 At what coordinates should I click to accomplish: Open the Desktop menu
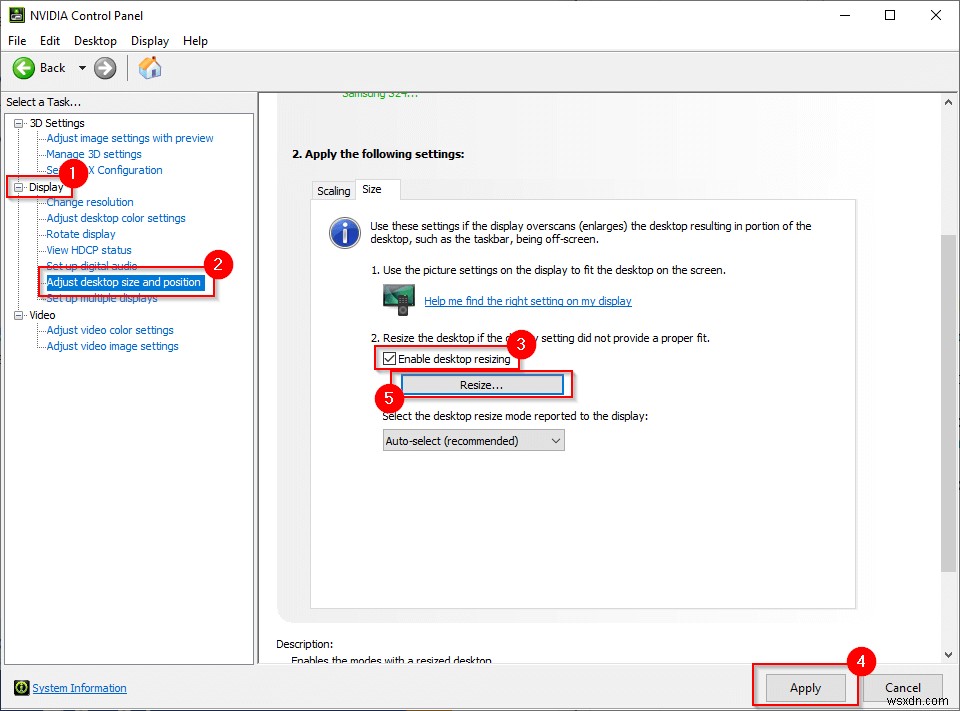pos(95,41)
